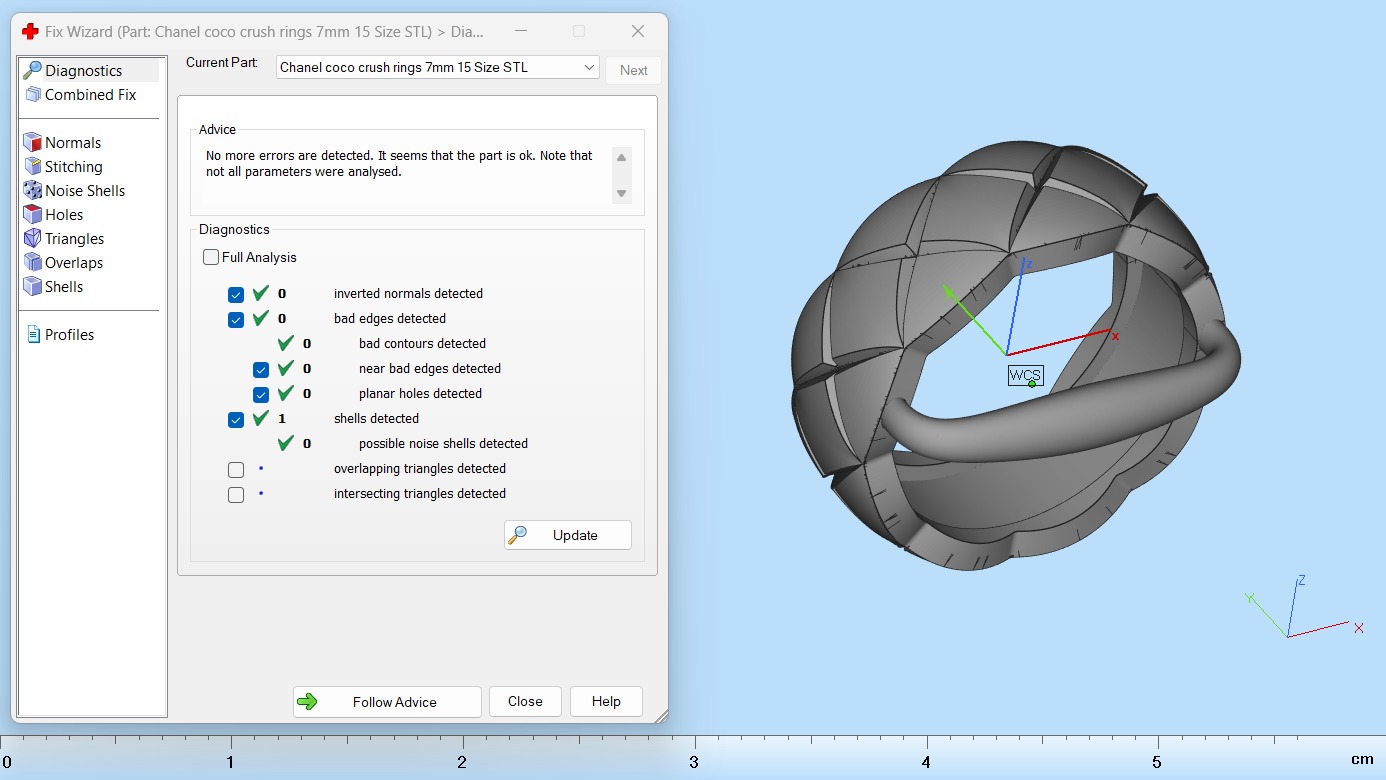Click the Noise Shells dice icon
1386x780 pixels.
pyautogui.click(x=32, y=190)
